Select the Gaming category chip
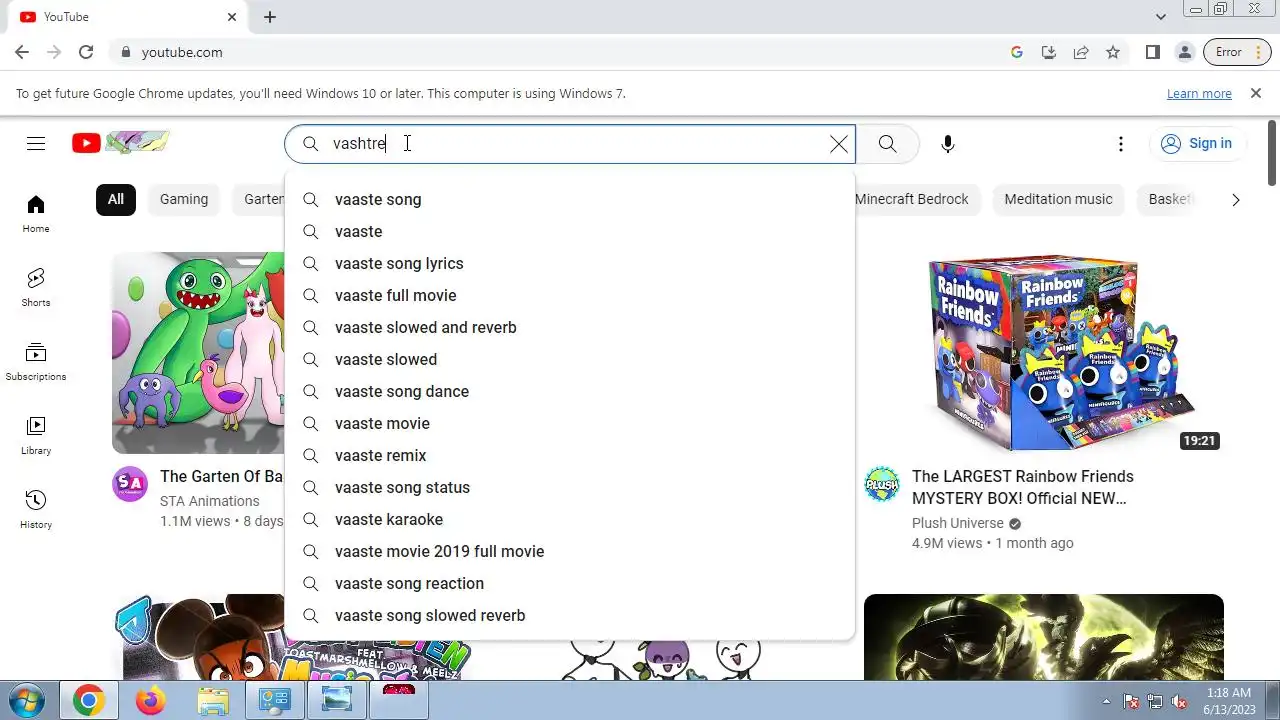The height and width of the screenshot is (720, 1280). (x=184, y=199)
